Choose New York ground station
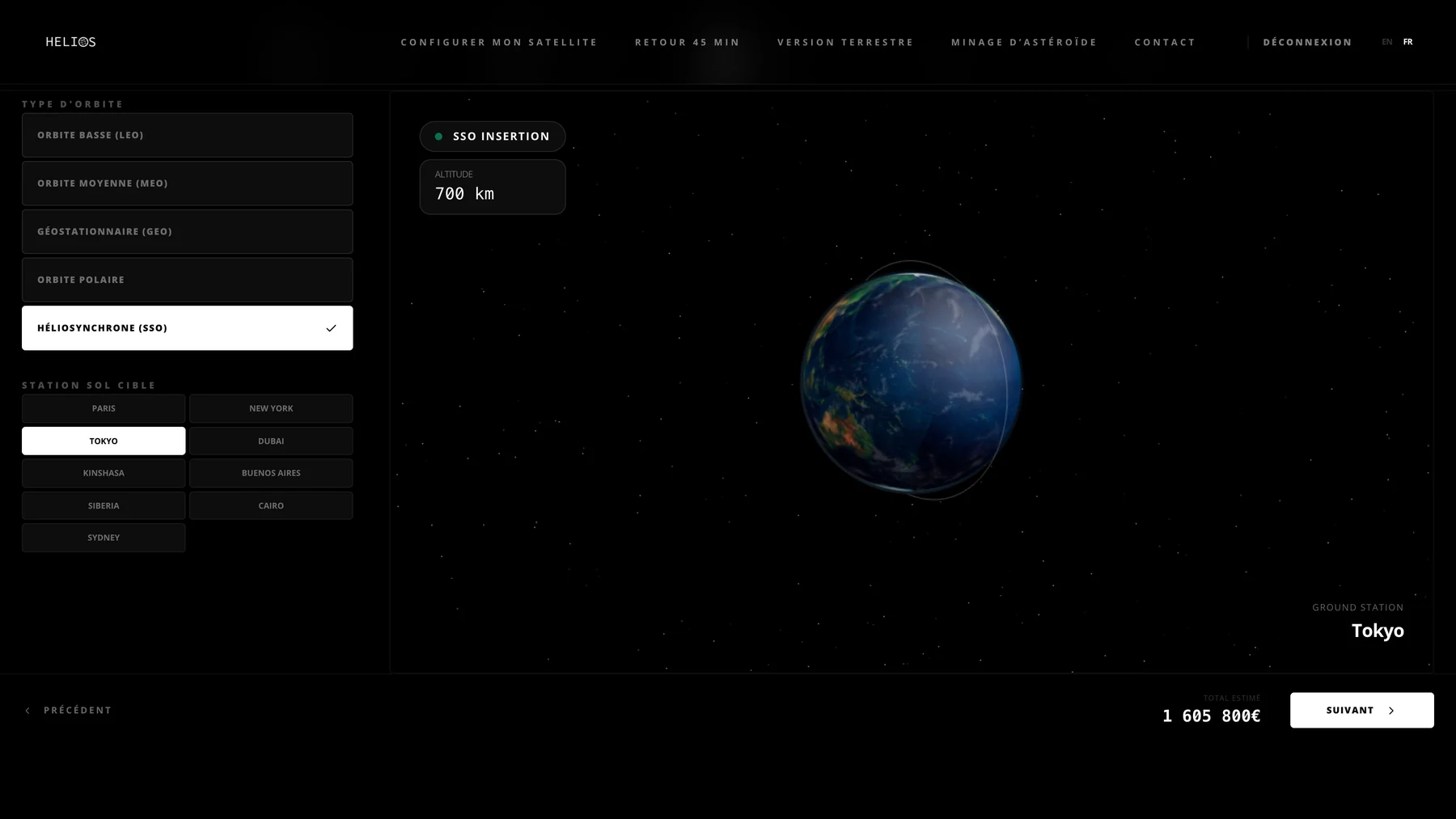 271,408
